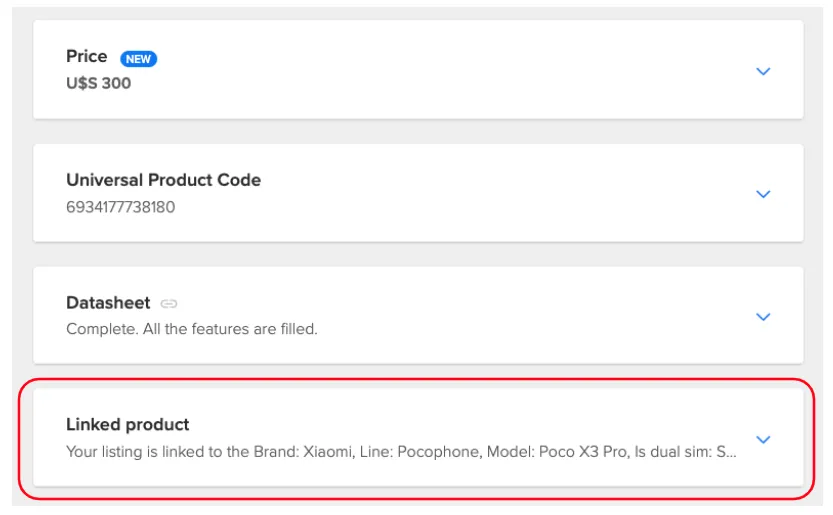
Task: Open the Datasheet section chevron arrow
Action: coord(763,317)
